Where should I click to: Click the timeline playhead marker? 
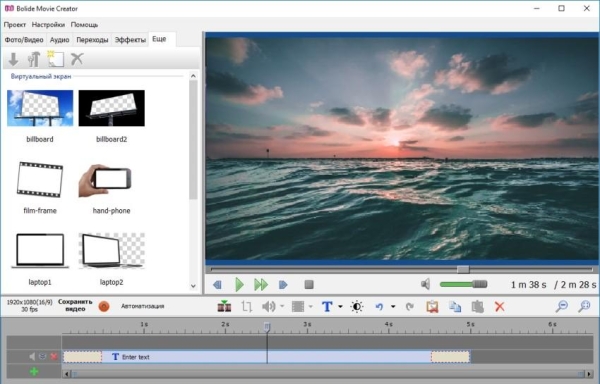[267, 327]
